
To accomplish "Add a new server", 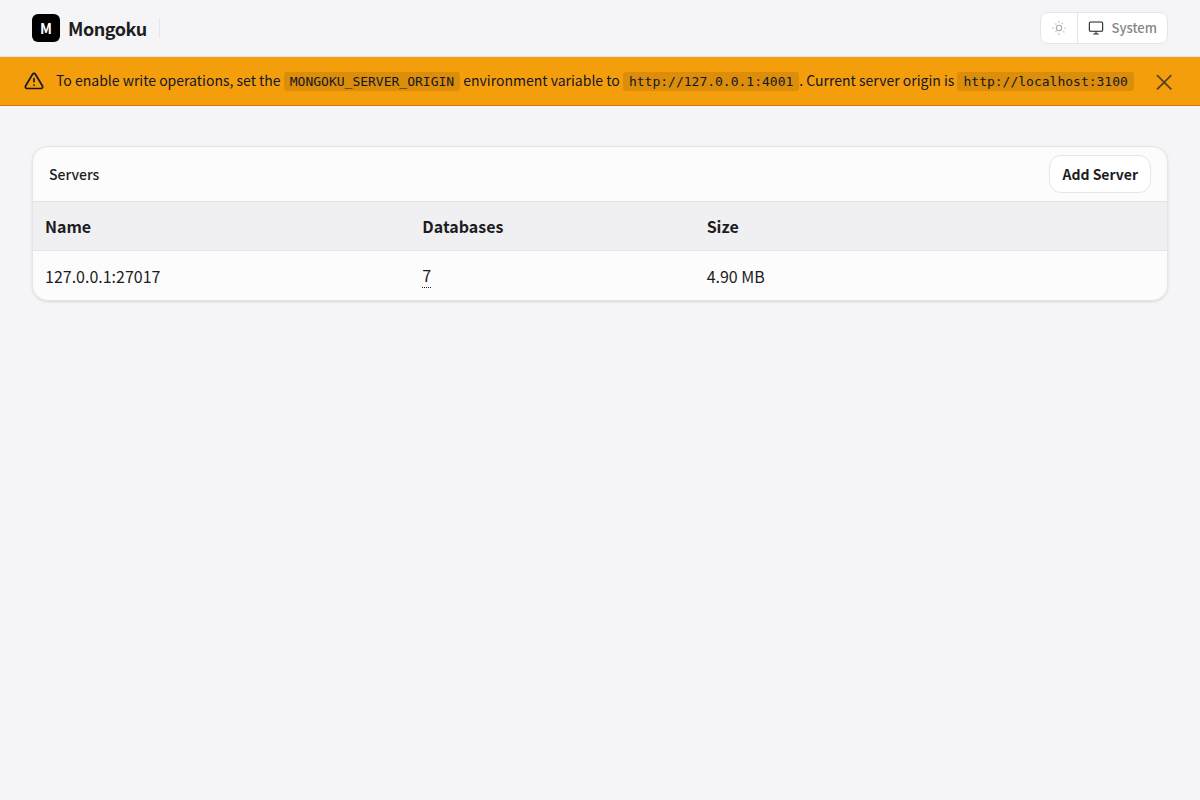I will coord(1100,174).
